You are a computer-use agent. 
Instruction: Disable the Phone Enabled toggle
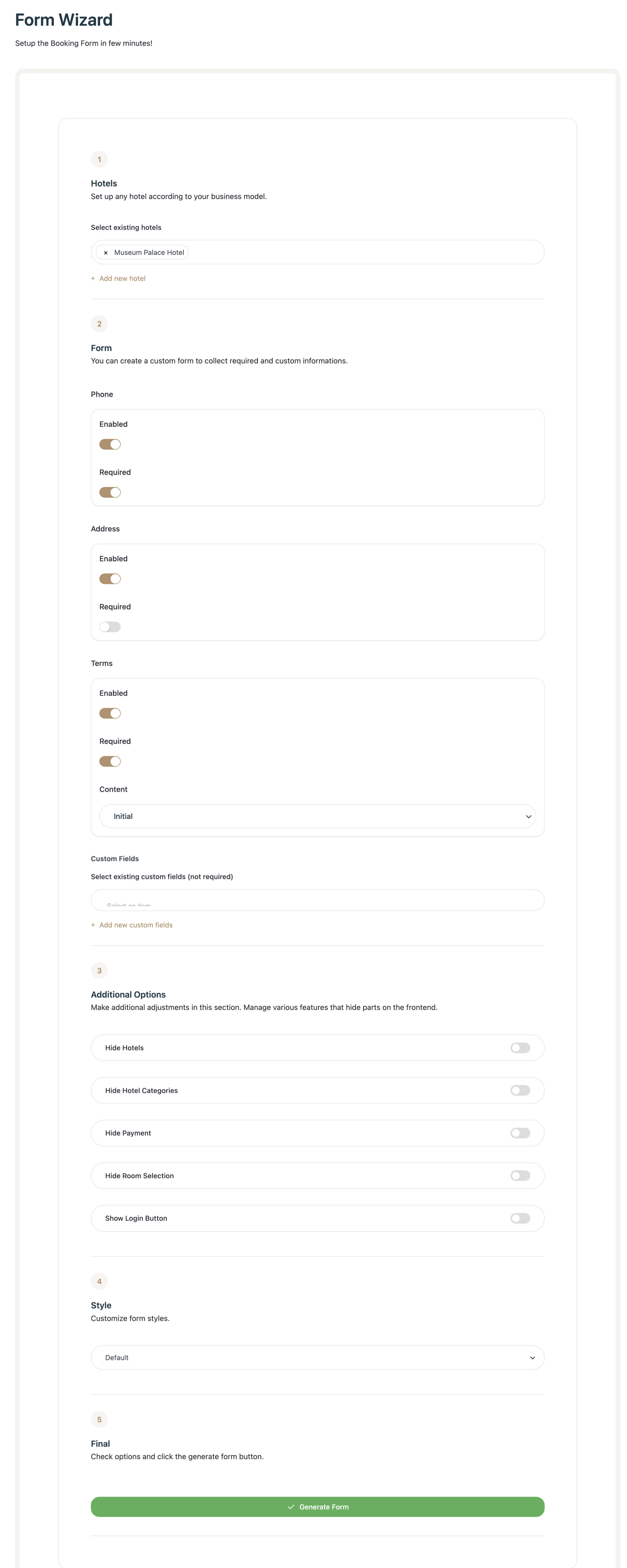click(x=110, y=444)
